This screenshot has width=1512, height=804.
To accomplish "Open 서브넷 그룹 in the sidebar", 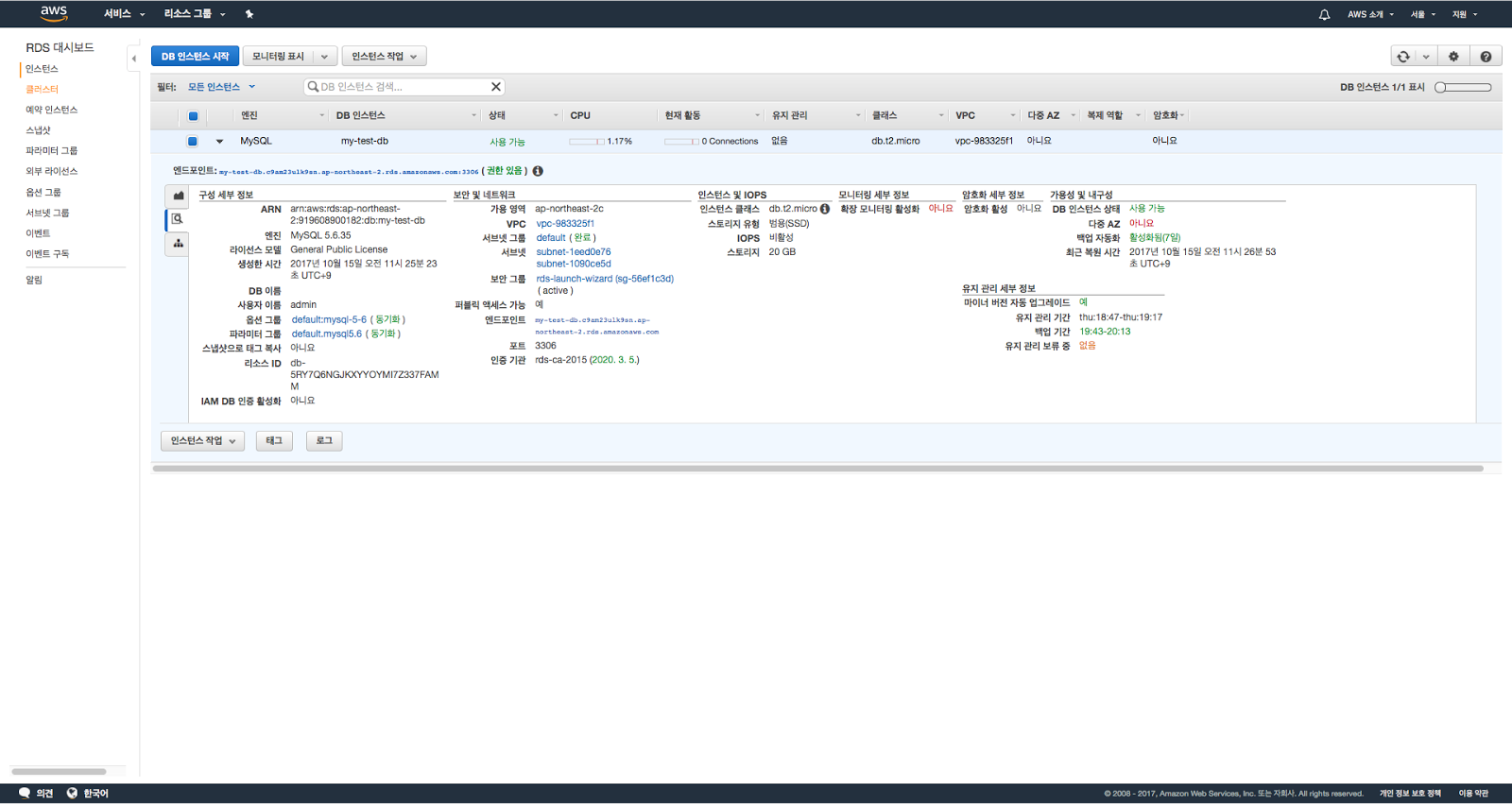I will pos(47,214).
